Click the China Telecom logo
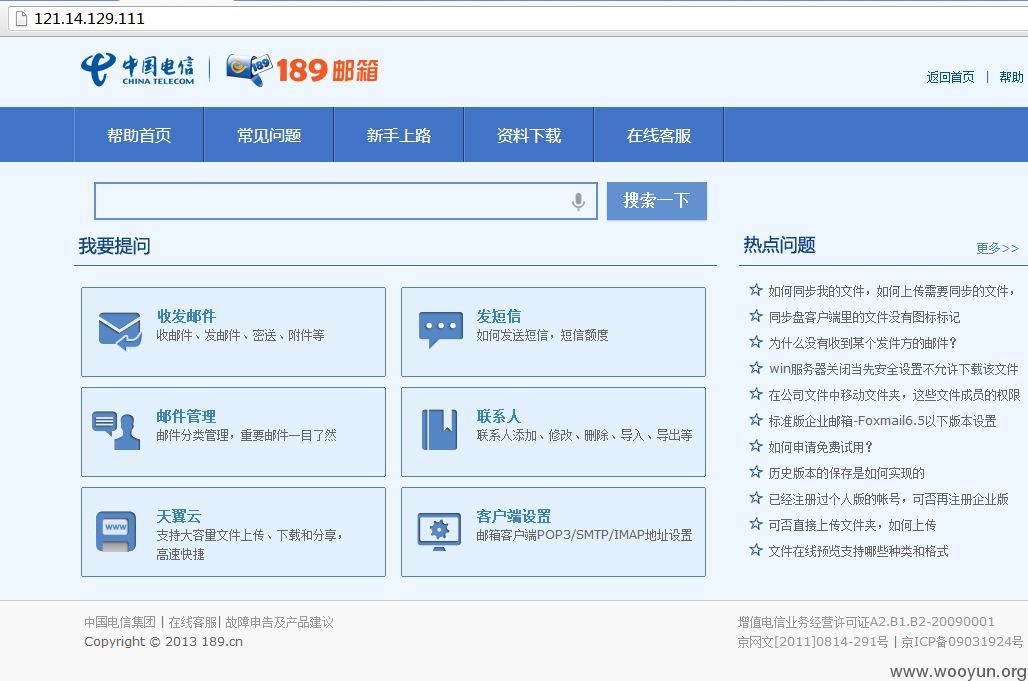The width and height of the screenshot is (1028, 681). pos(138,69)
